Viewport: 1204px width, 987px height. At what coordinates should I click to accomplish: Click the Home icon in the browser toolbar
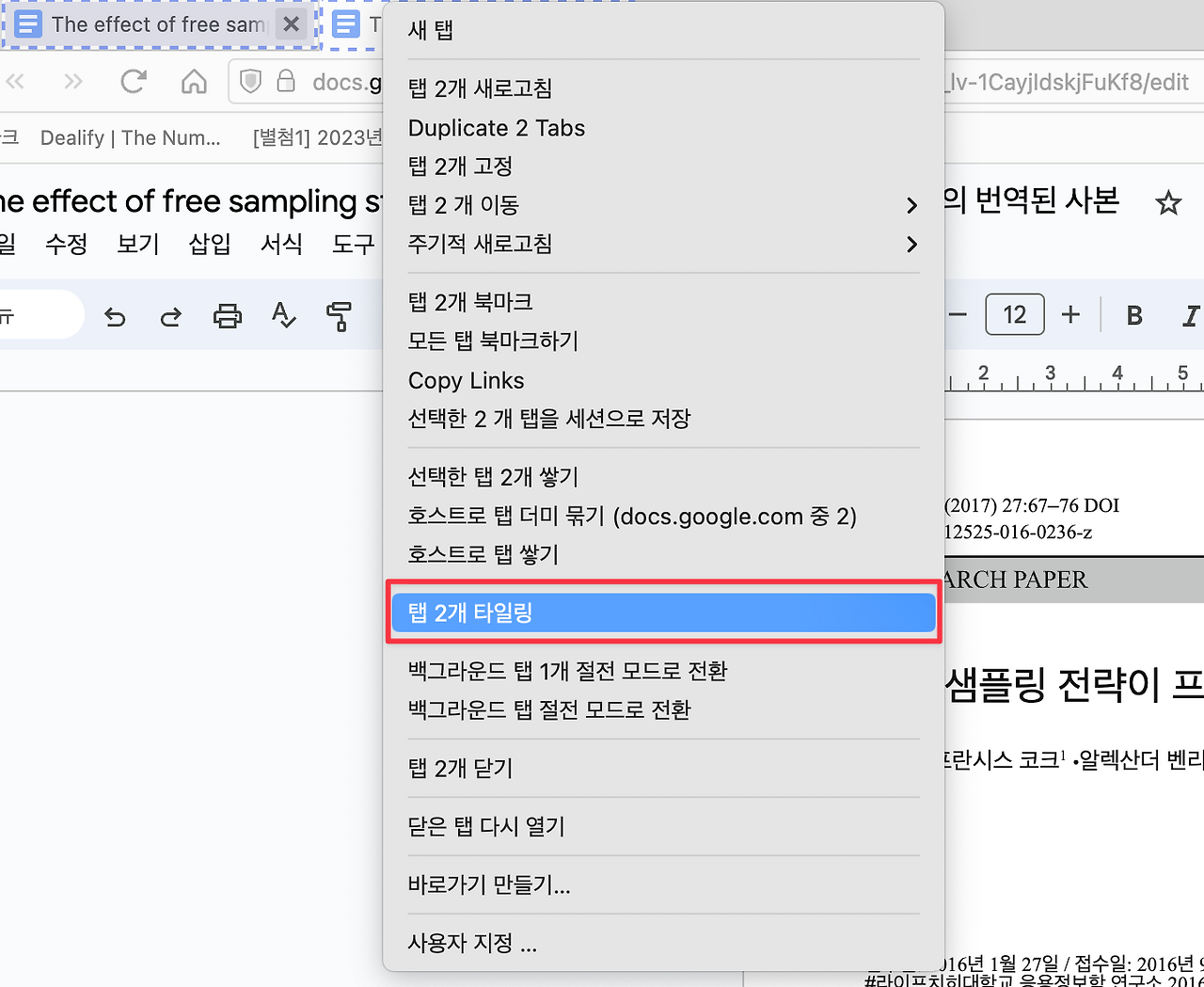(x=194, y=81)
